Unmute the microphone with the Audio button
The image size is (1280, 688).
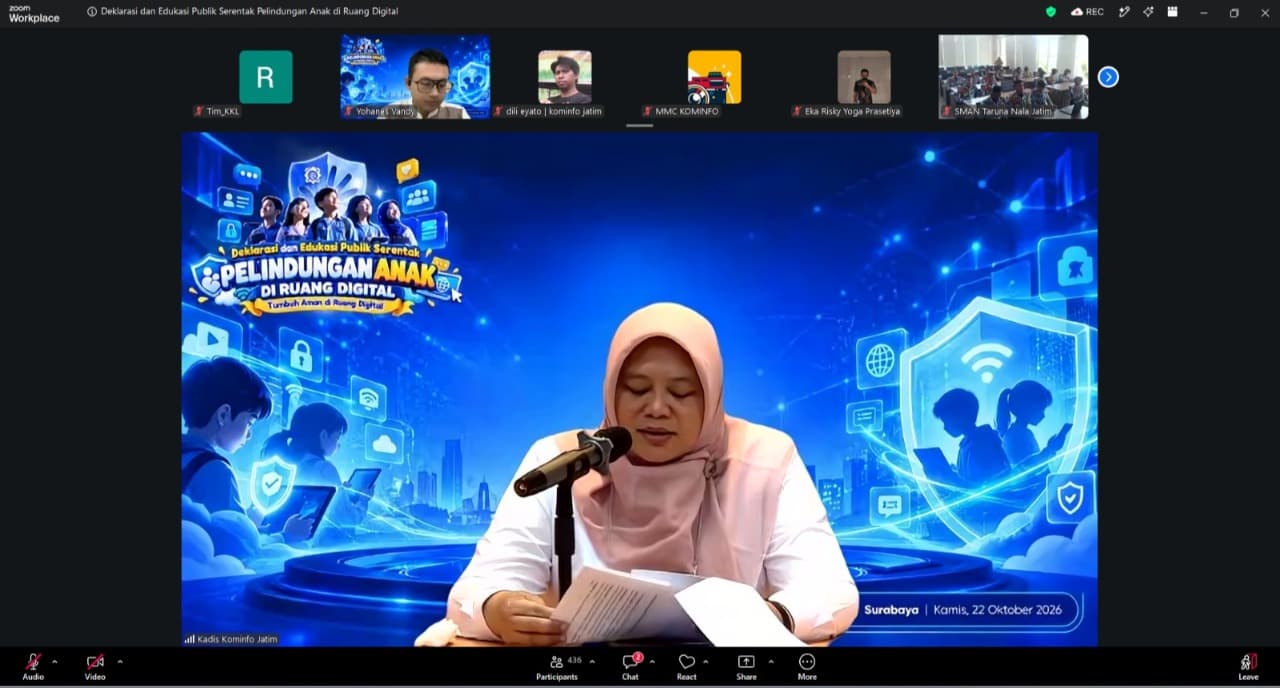tap(33, 667)
